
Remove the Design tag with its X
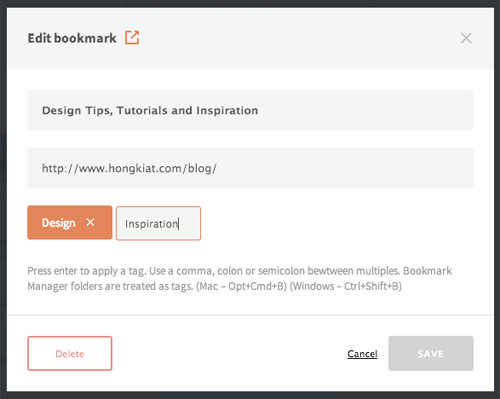pyautogui.click(x=90, y=222)
